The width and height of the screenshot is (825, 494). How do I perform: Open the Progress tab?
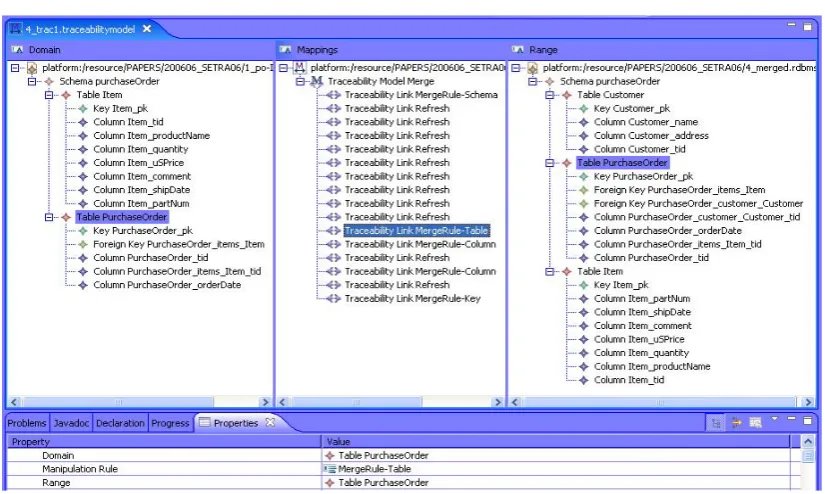(170, 423)
